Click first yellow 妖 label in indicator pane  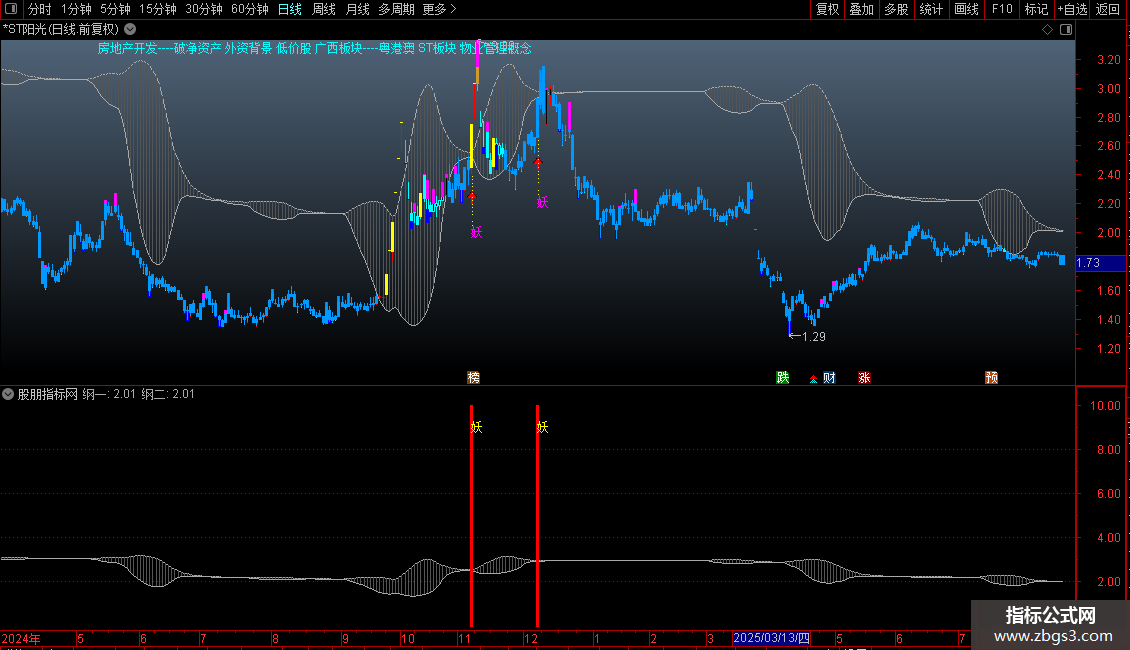[x=476, y=427]
